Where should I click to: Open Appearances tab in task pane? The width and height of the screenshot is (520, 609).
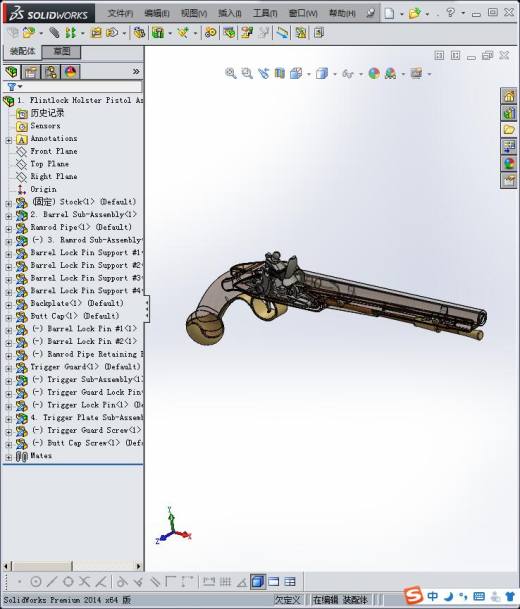point(509,164)
